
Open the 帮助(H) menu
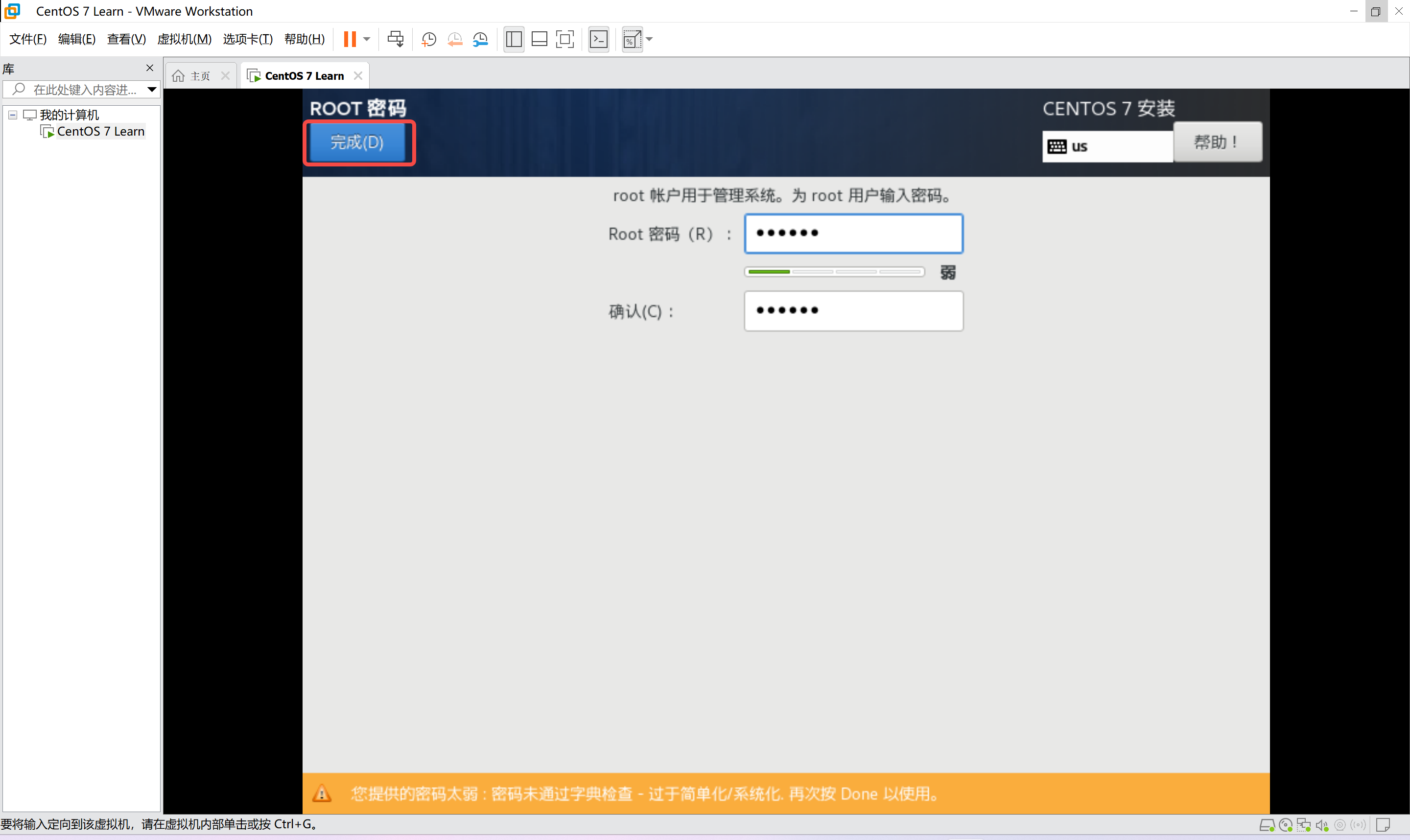pos(305,39)
